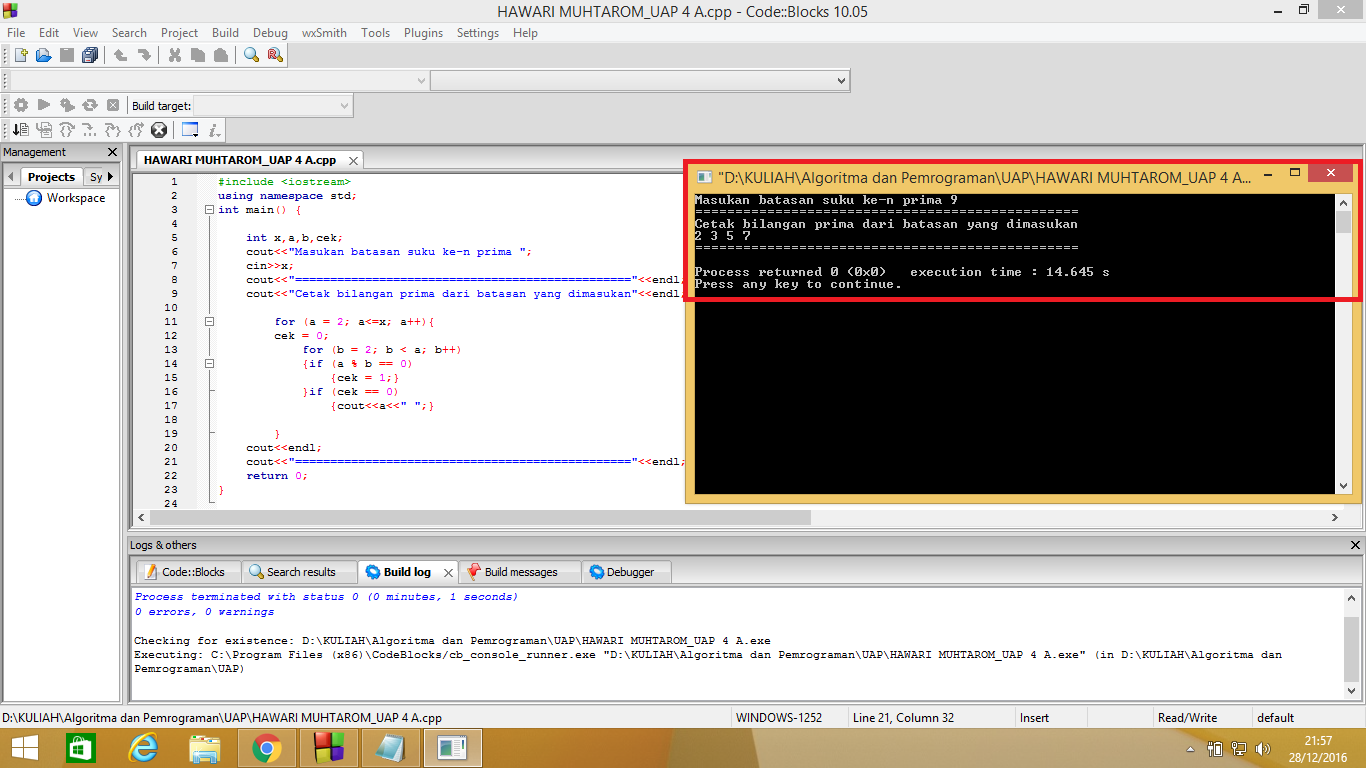Click the Rebuild icon
The width and height of the screenshot is (1366, 768).
[90, 105]
